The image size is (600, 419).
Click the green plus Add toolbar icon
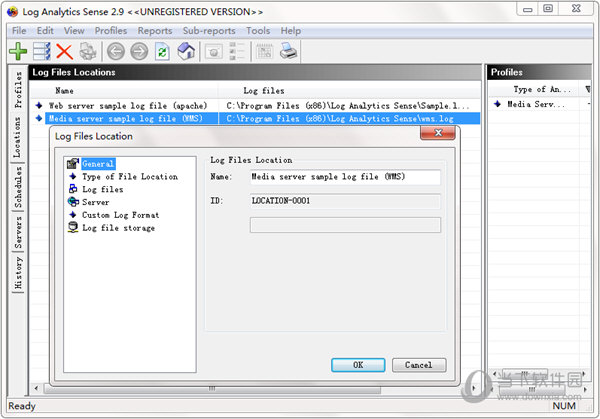(18, 51)
